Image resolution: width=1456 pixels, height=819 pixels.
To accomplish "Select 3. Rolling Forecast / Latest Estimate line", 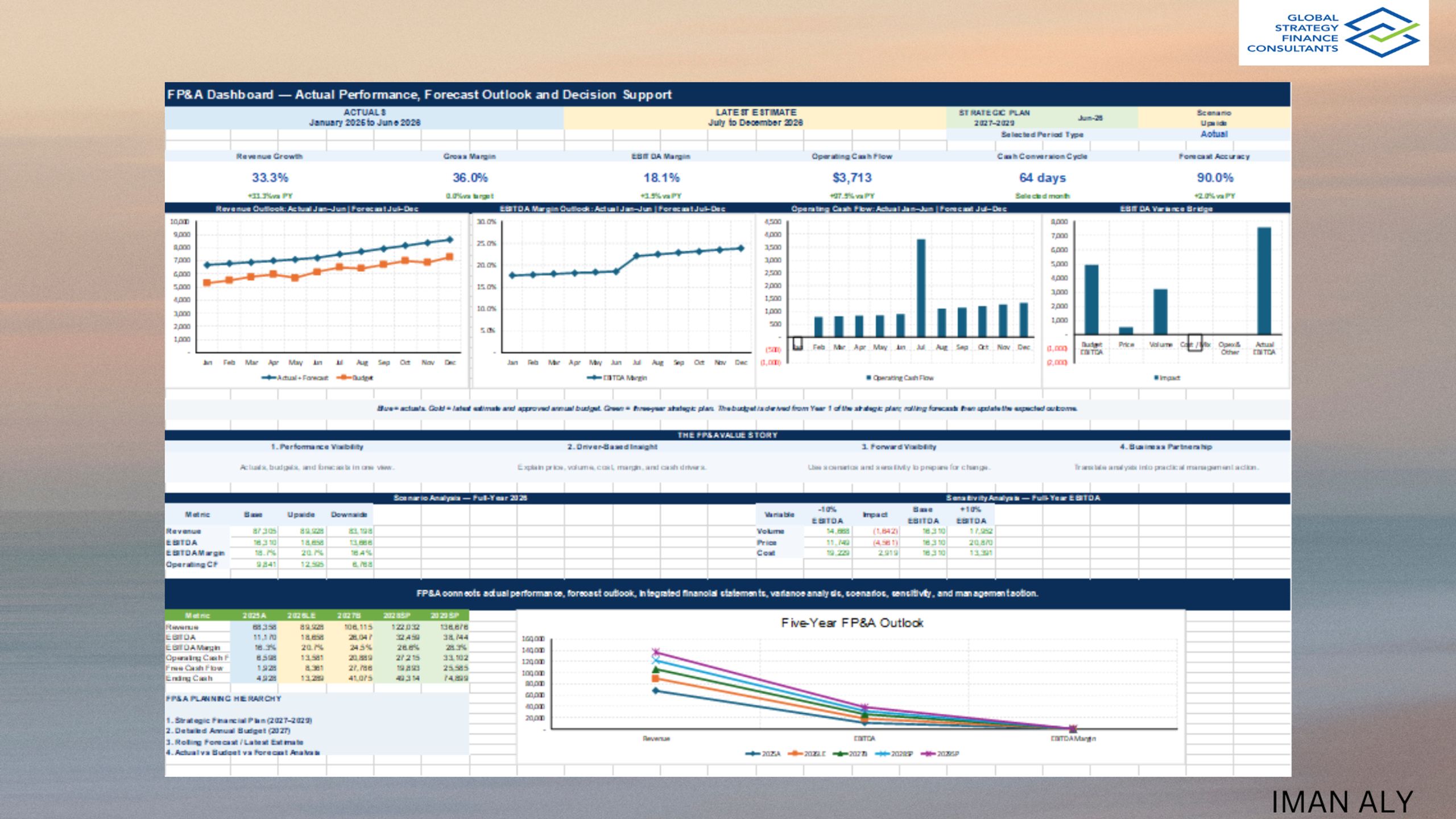I will (x=234, y=742).
